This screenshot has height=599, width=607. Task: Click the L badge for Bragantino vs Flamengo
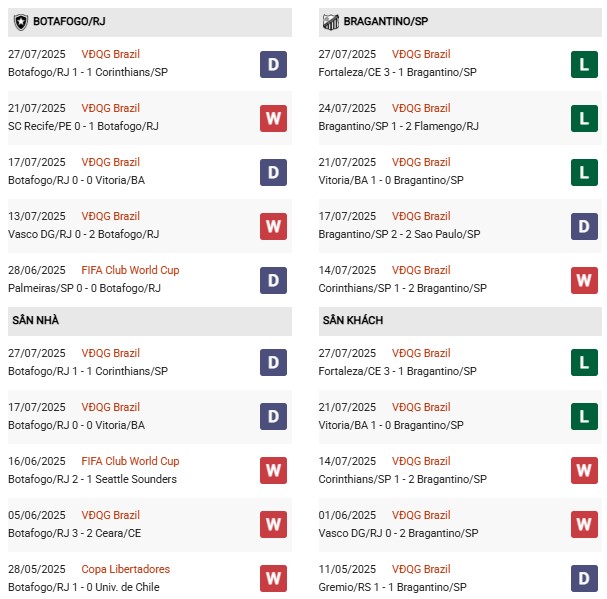pyautogui.click(x=584, y=118)
